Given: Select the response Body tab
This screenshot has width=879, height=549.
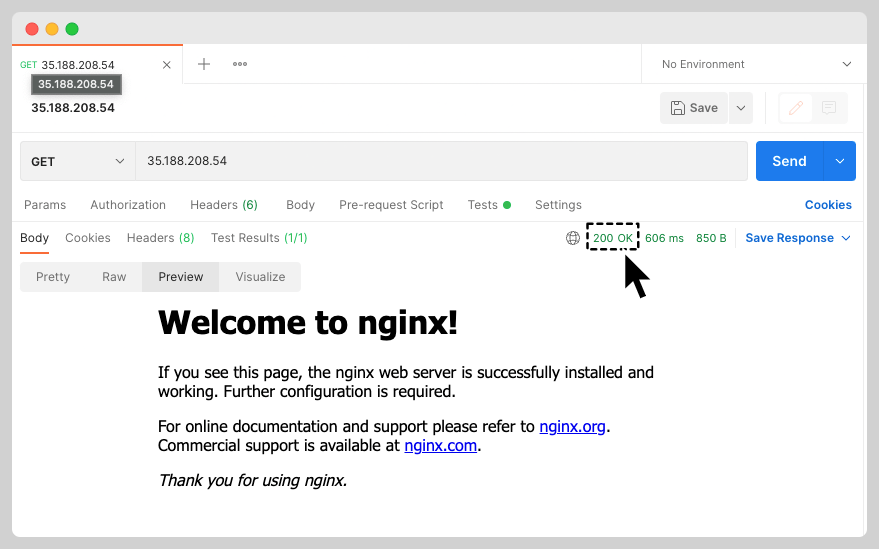Looking at the screenshot, I should [x=34, y=238].
